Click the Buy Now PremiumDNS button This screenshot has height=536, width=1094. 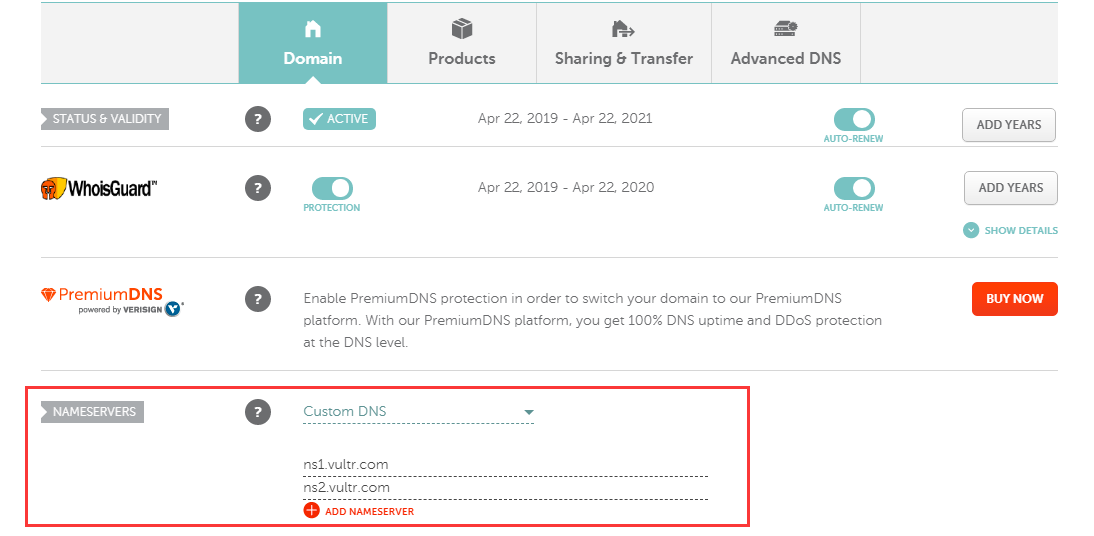[1014, 299]
